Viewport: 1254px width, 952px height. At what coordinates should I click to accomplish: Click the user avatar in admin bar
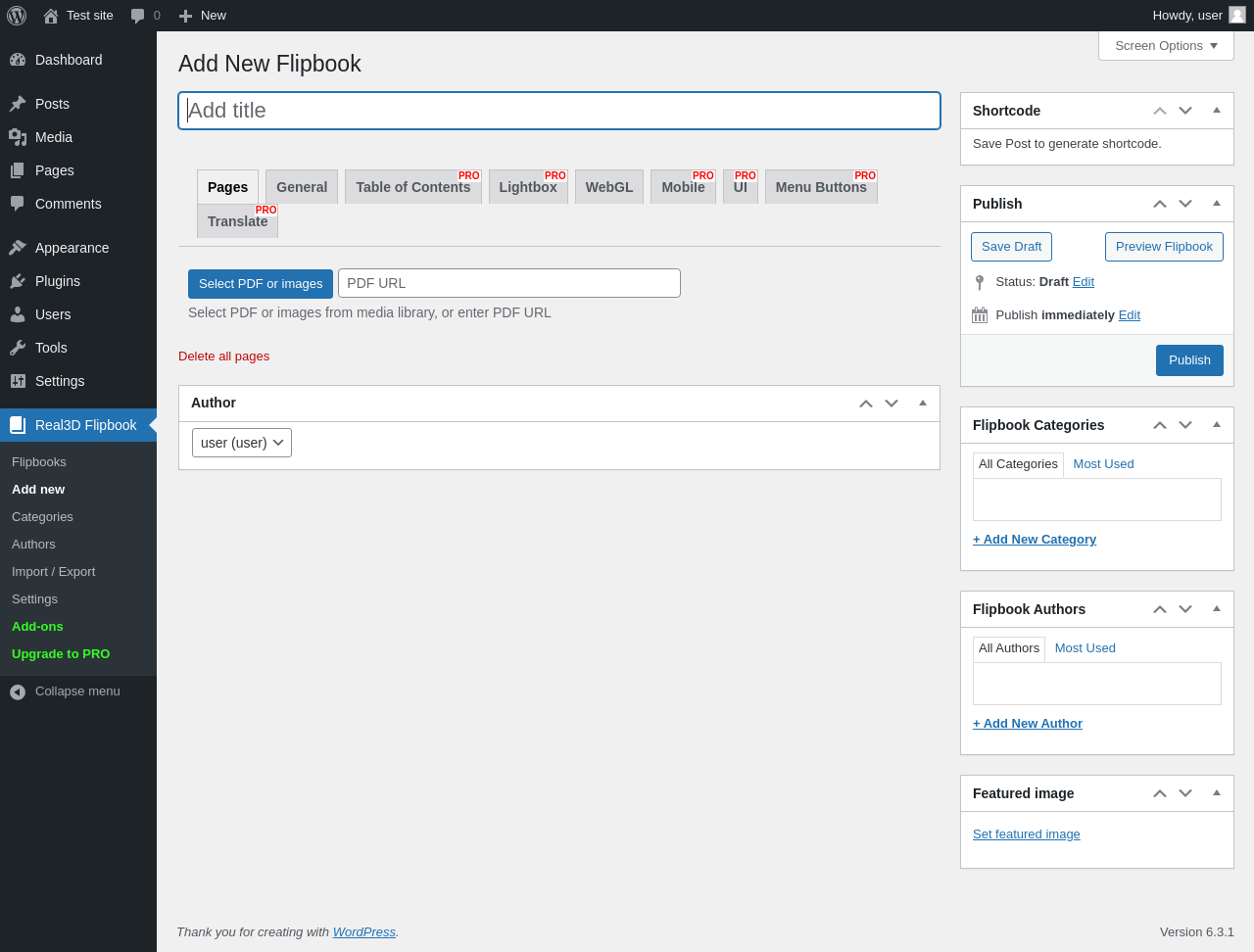pyautogui.click(x=1237, y=15)
